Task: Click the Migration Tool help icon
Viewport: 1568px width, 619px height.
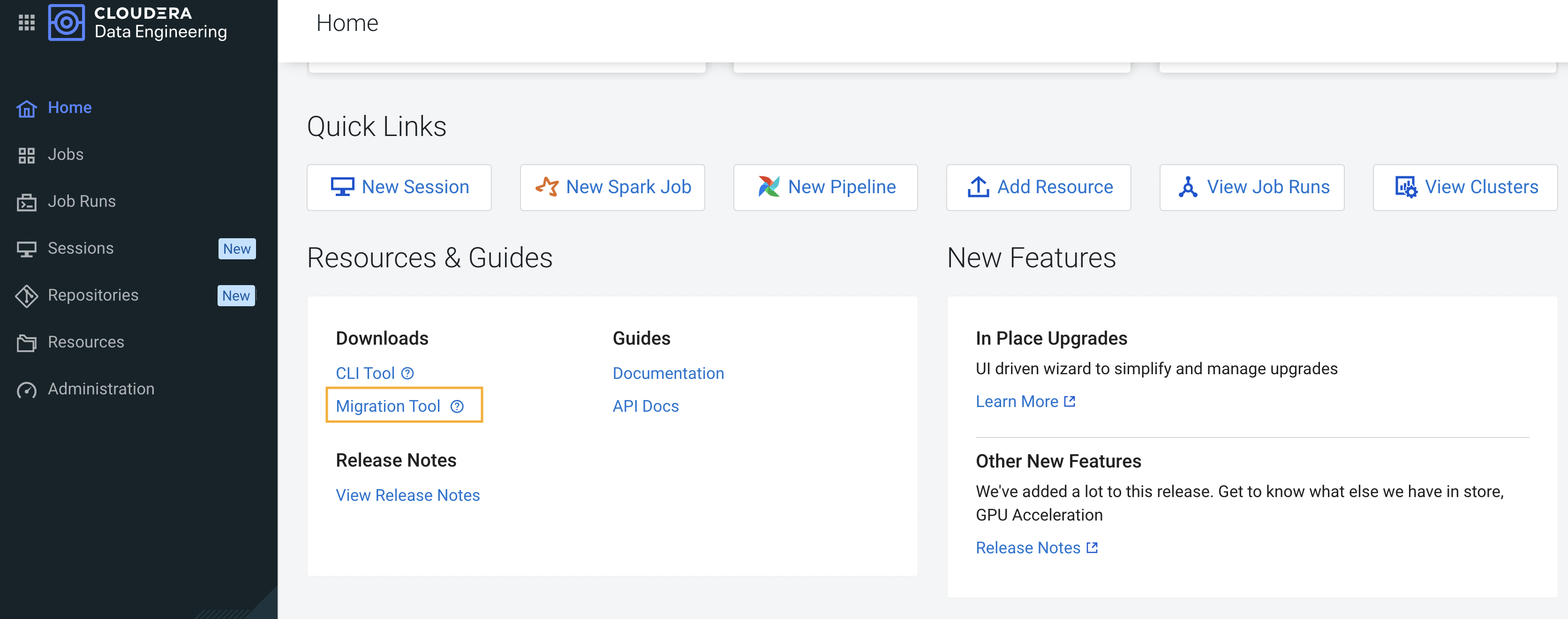Action: click(x=457, y=406)
